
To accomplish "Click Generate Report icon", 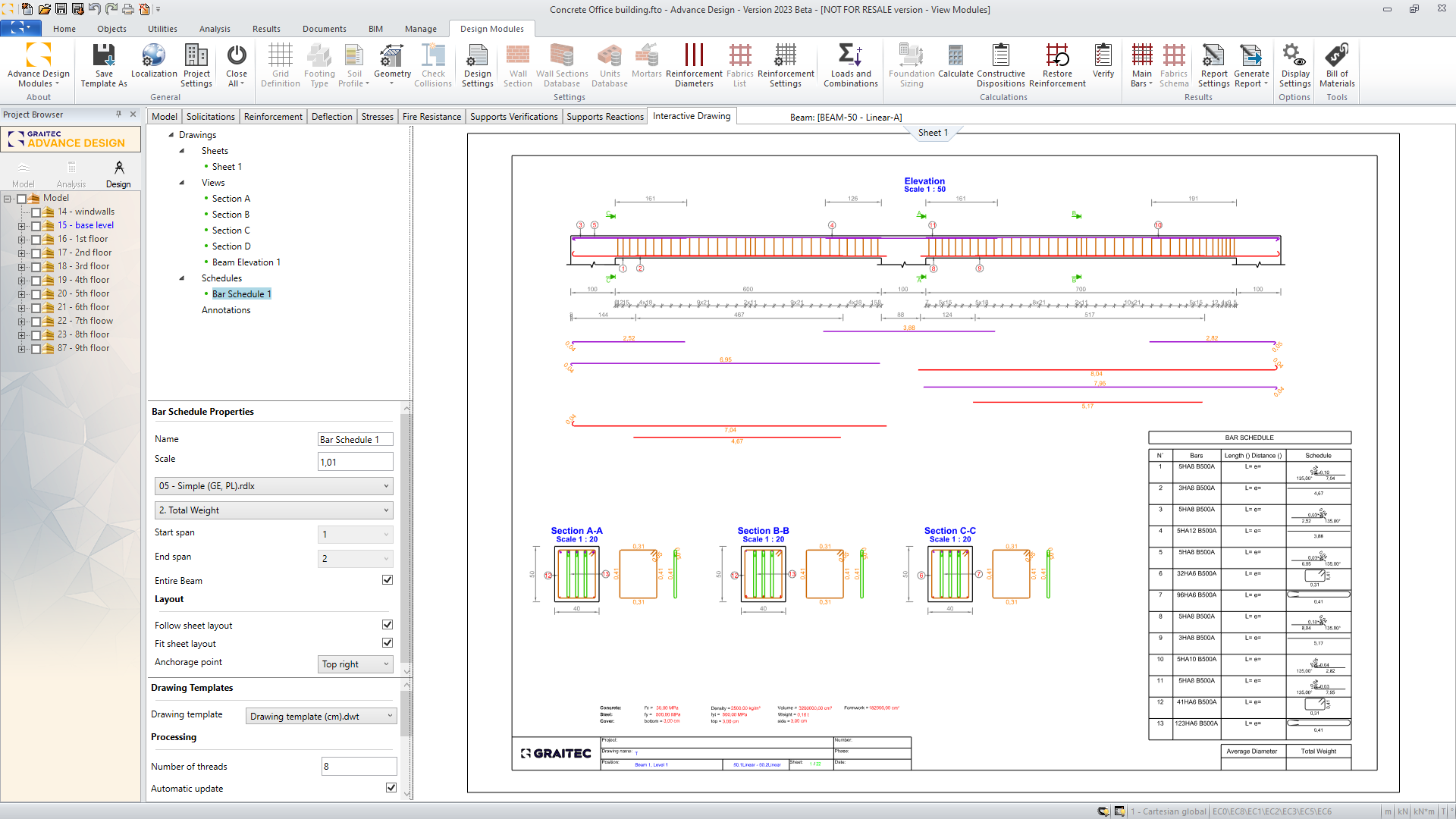I will [x=1251, y=65].
